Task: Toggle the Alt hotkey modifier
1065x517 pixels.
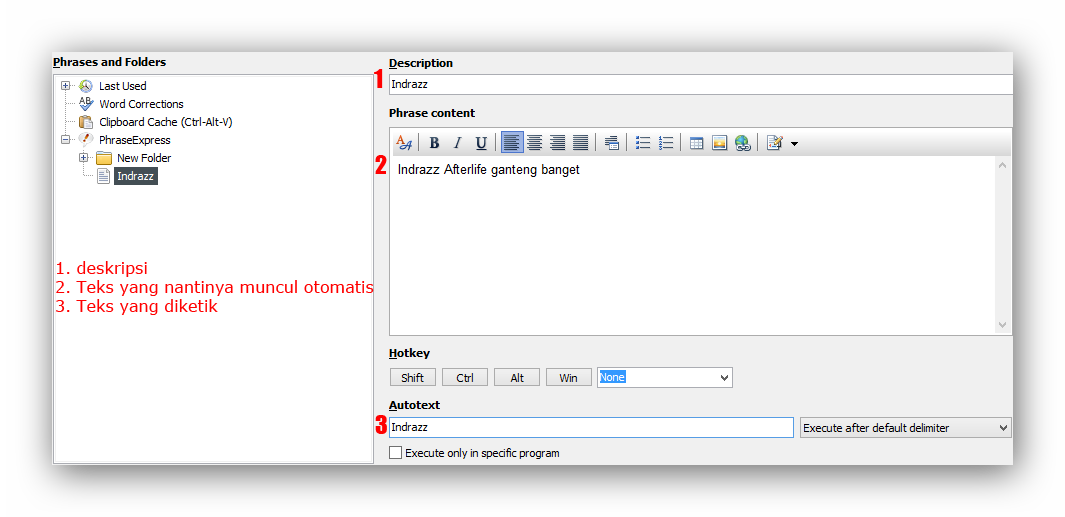Action: click(517, 378)
